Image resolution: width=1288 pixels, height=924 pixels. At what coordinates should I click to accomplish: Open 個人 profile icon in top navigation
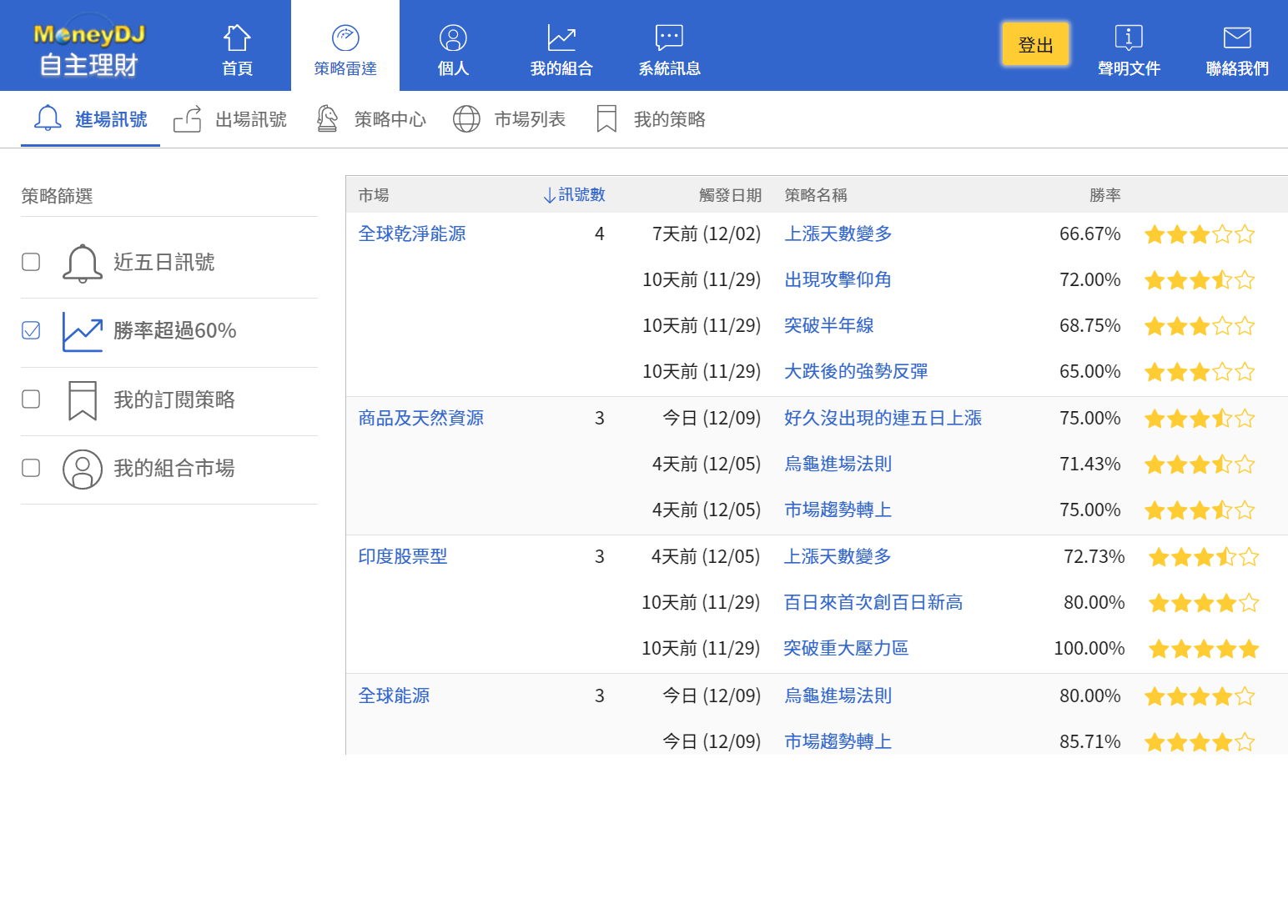(453, 38)
